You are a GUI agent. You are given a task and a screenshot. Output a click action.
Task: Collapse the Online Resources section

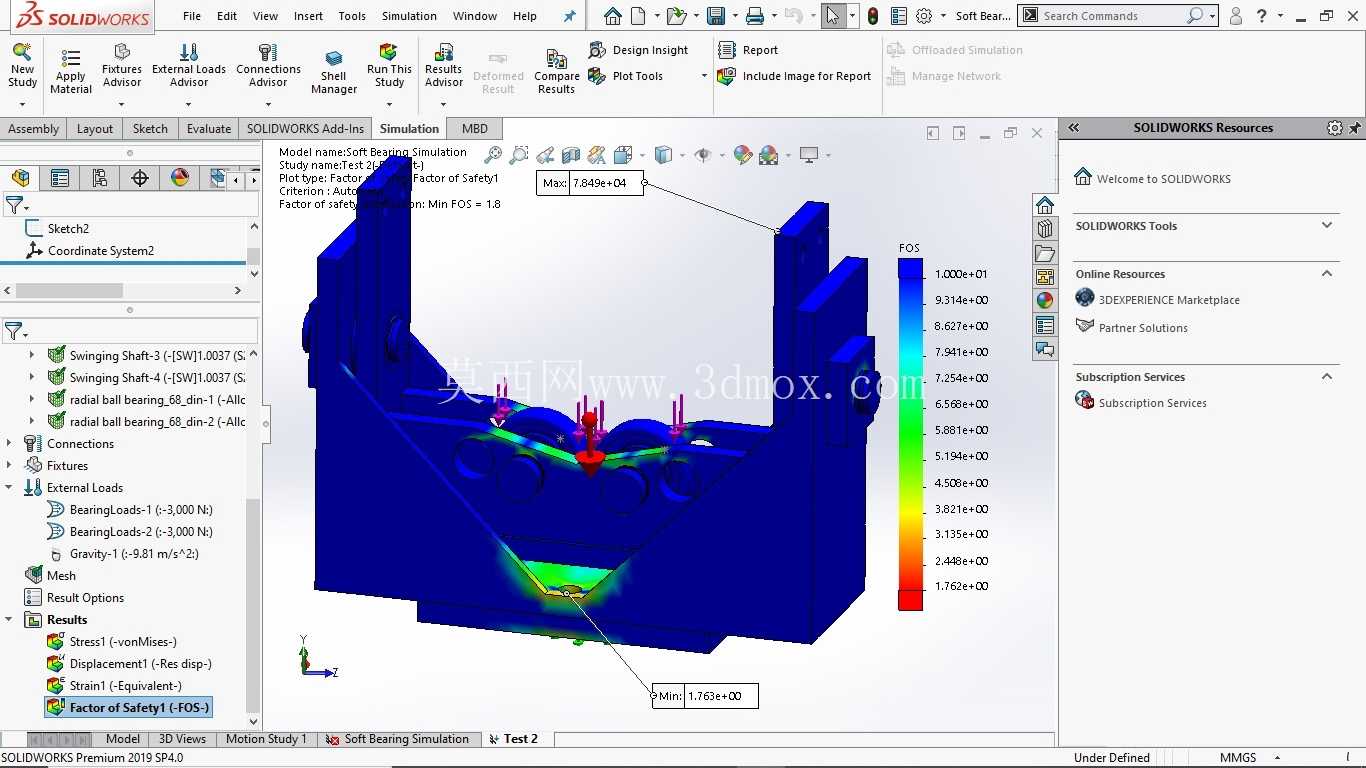click(x=1327, y=273)
